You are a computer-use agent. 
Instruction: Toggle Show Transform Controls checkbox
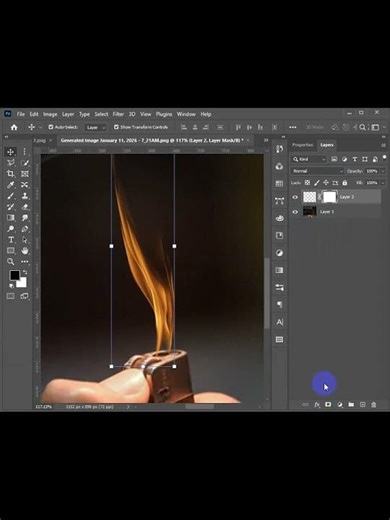[116, 127]
